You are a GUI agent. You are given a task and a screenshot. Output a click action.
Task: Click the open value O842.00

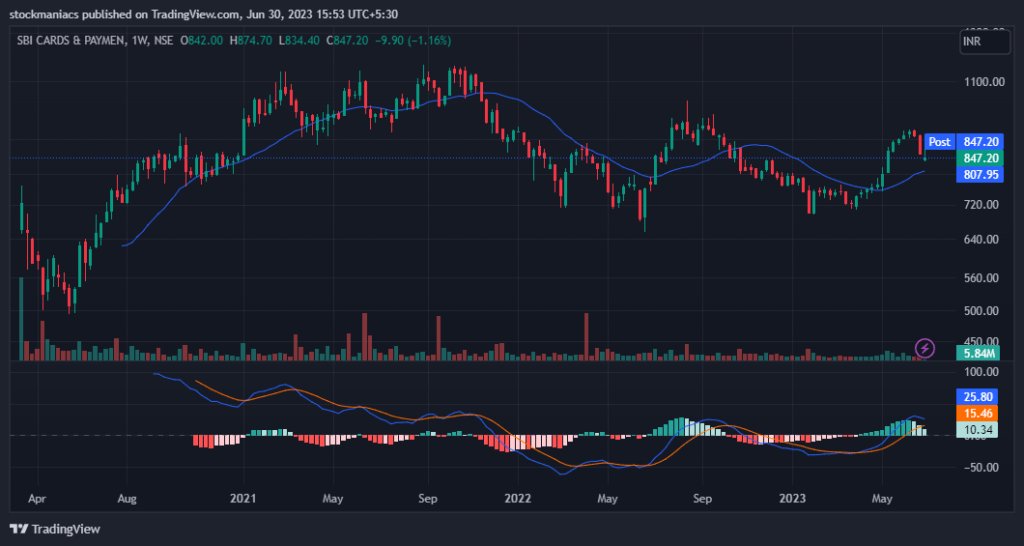tap(201, 40)
